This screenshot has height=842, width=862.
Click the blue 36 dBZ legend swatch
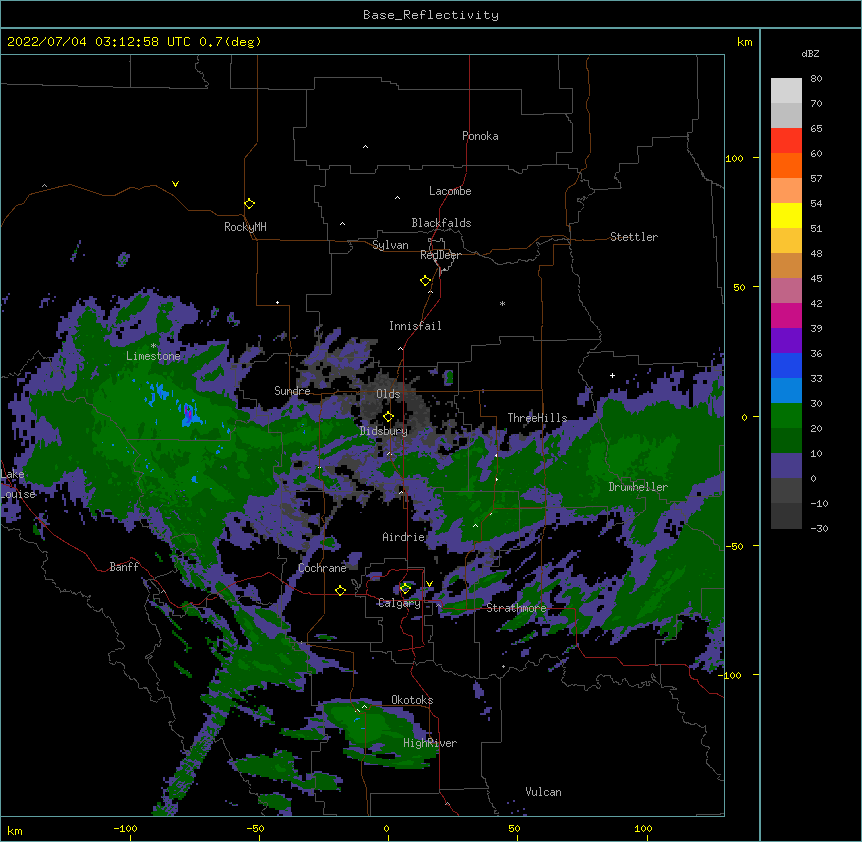point(786,365)
